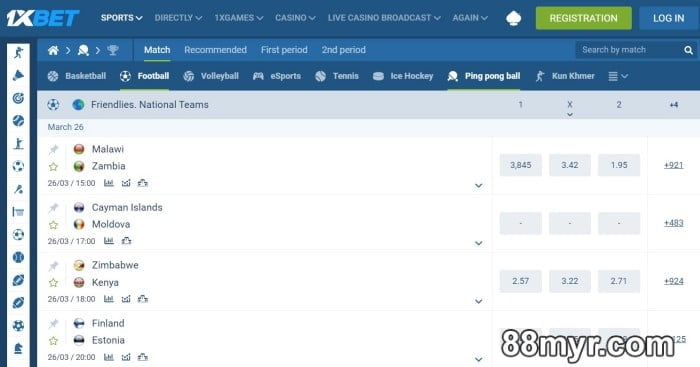700x367 pixels.
Task: Click the football icon beside Friendlies header
Action: point(53,105)
